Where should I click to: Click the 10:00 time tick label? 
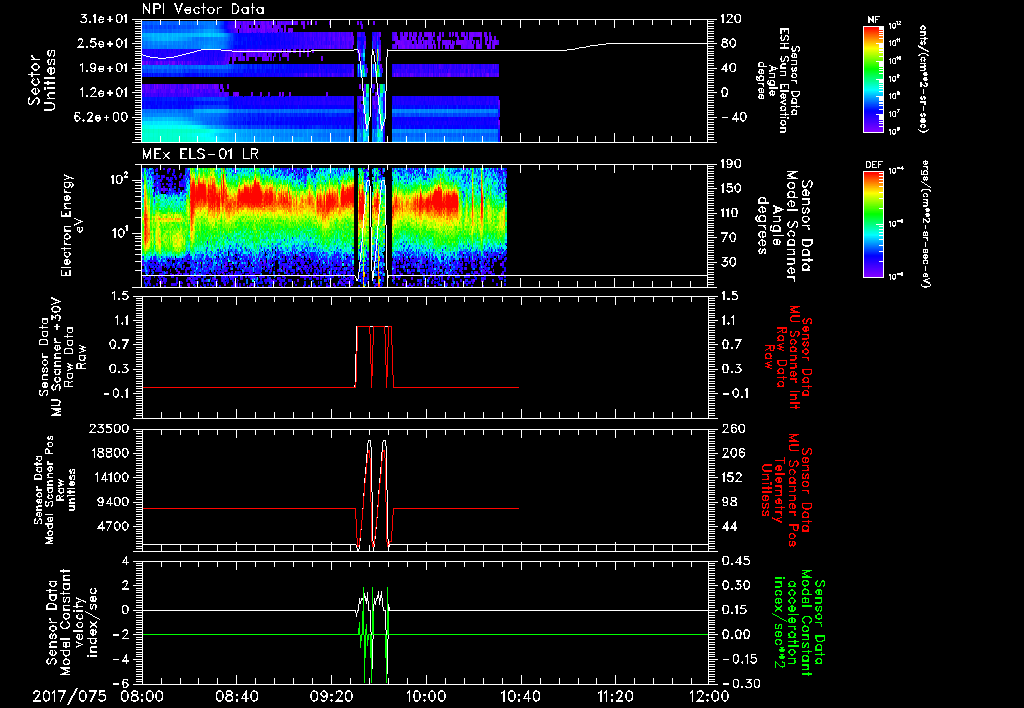click(426, 696)
